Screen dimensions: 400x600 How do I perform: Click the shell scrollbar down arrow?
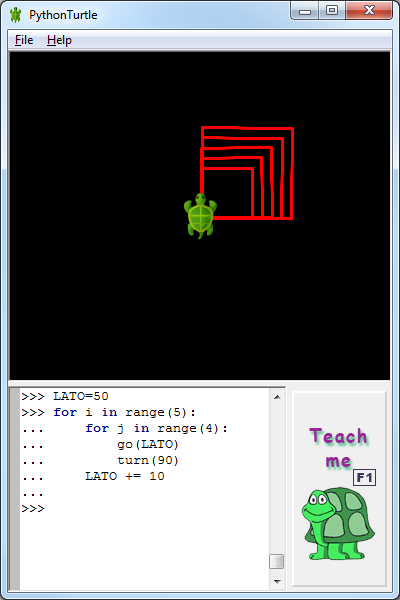277,582
